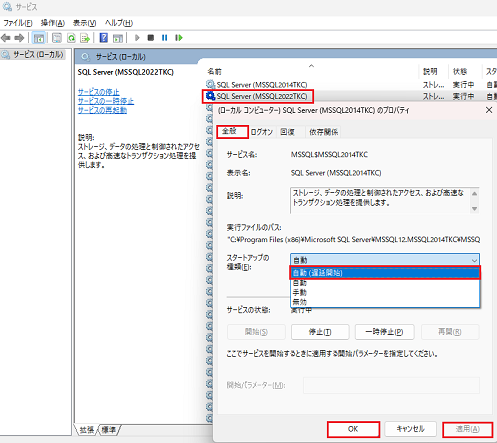The height and width of the screenshot is (443, 497).
Task: Click the Back arrow toolbar icon
Action: [6, 38]
